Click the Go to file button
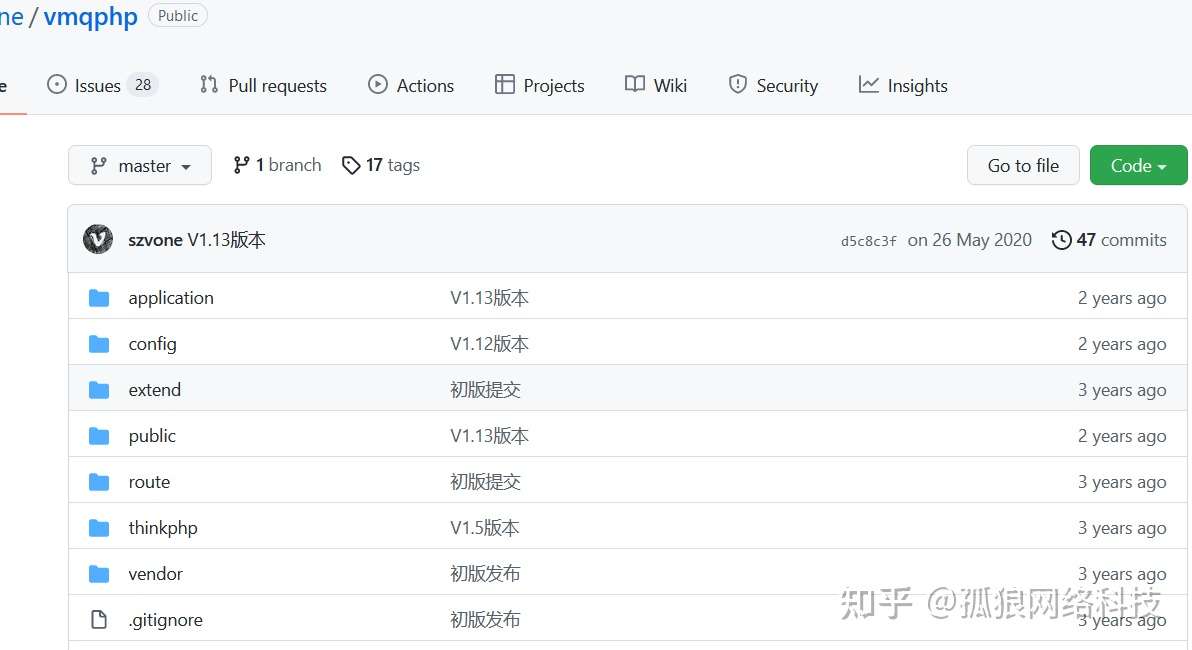 click(1022, 165)
